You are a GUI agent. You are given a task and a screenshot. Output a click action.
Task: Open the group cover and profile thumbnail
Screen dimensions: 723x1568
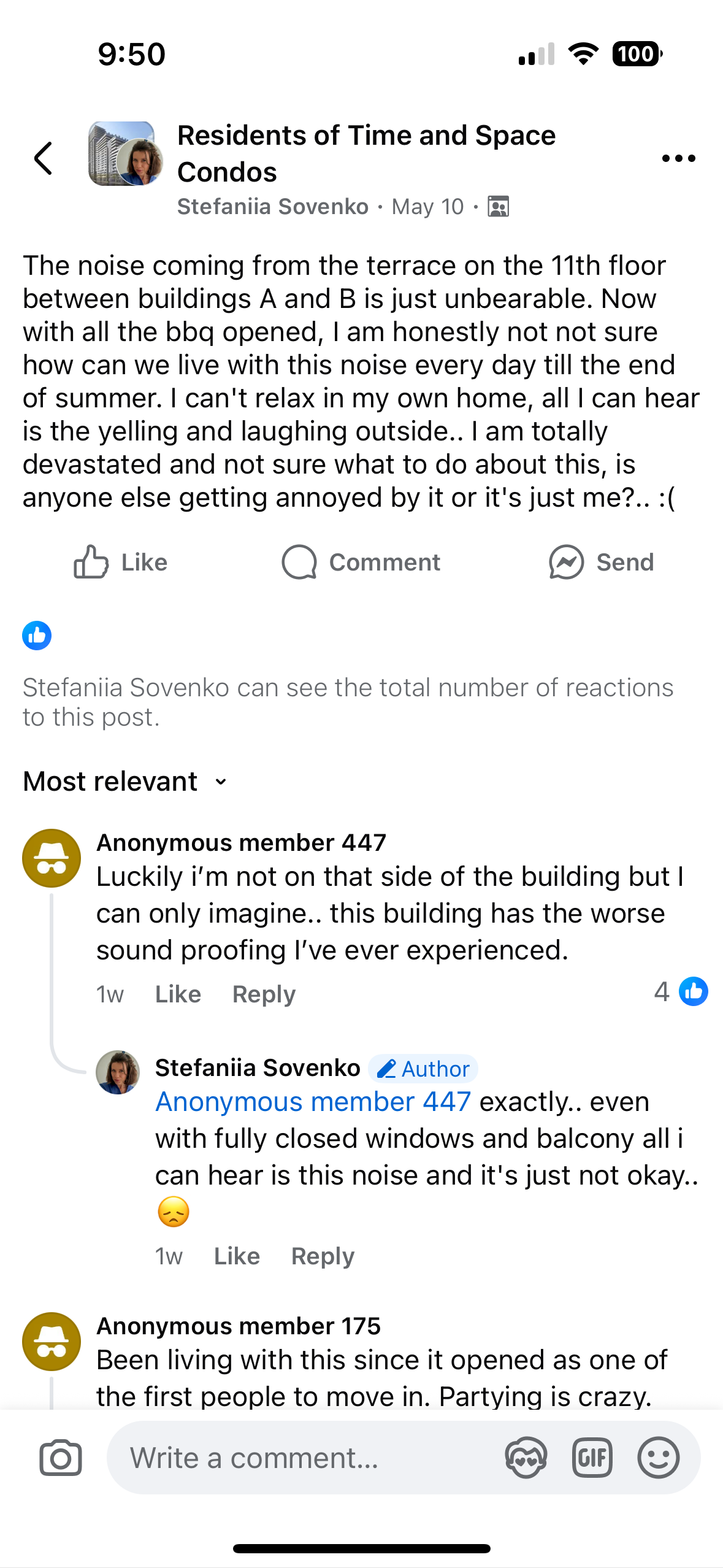coord(125,154)
